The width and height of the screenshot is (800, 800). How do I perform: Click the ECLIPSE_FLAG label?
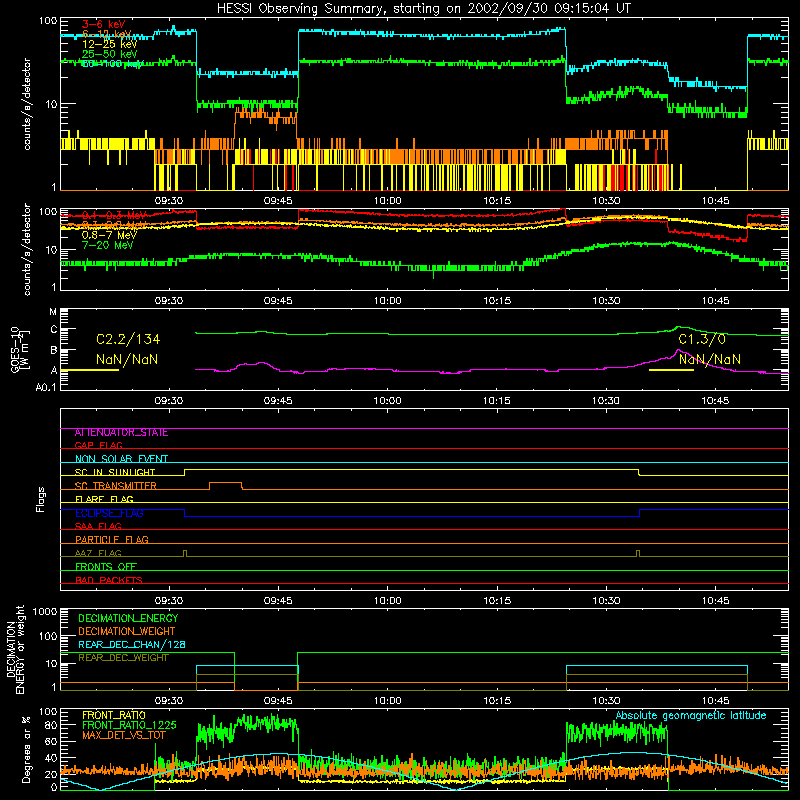109,513
